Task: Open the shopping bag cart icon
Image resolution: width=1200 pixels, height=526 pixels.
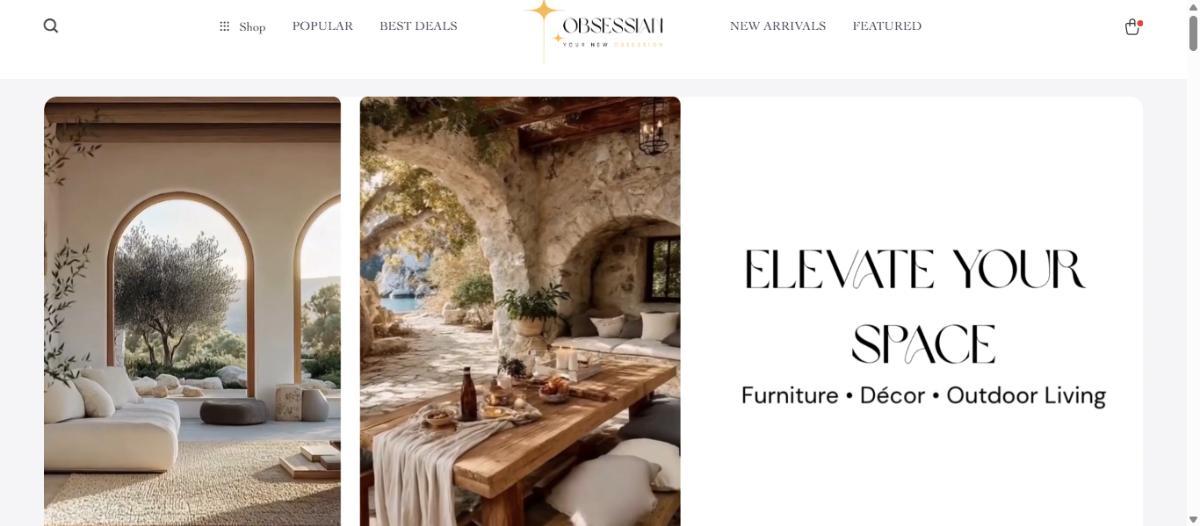Action: pos(1132,27)
